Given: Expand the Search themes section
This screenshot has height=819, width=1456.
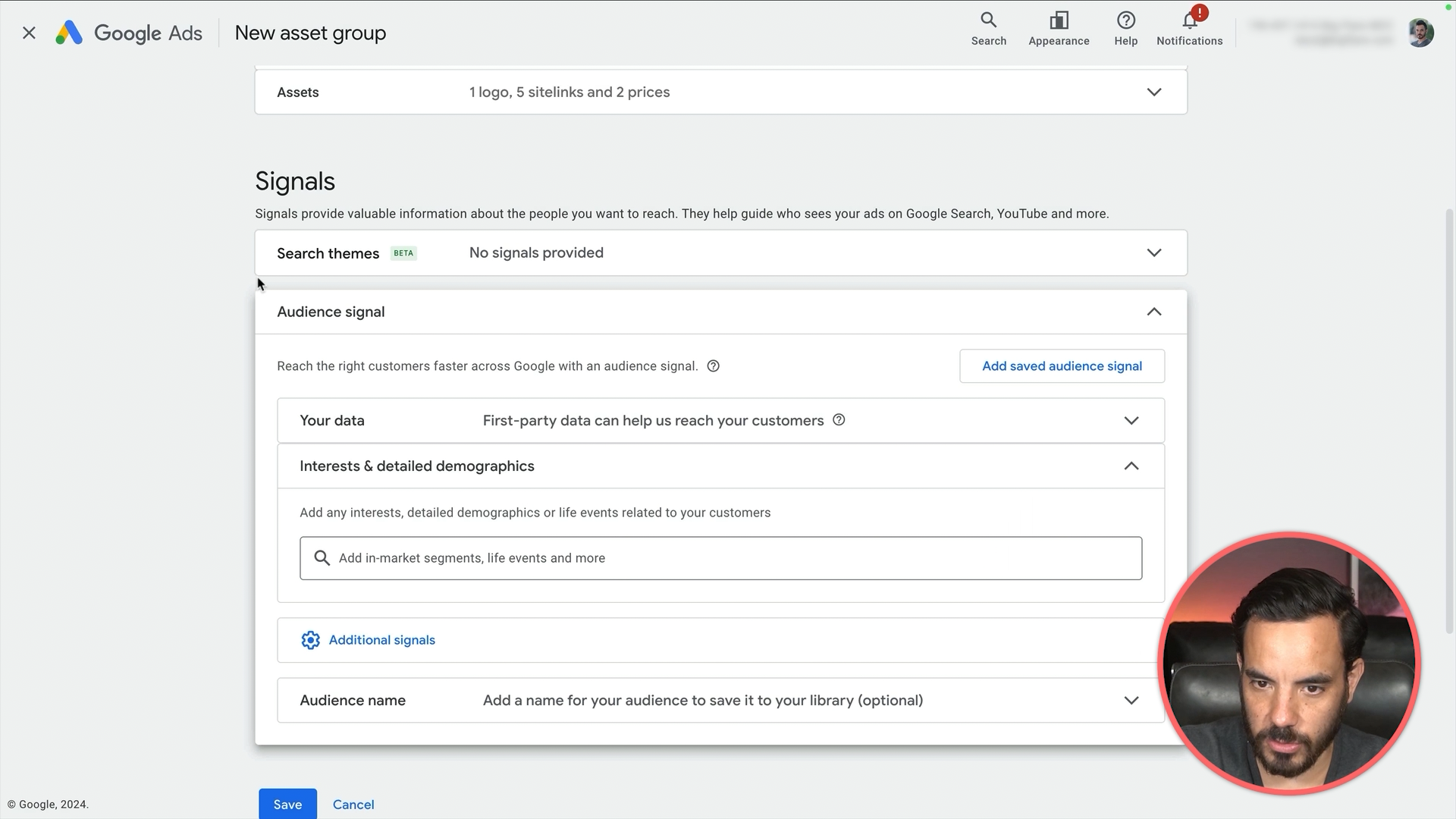Looking at the screenshot, I should click(x=1154, y=253).
